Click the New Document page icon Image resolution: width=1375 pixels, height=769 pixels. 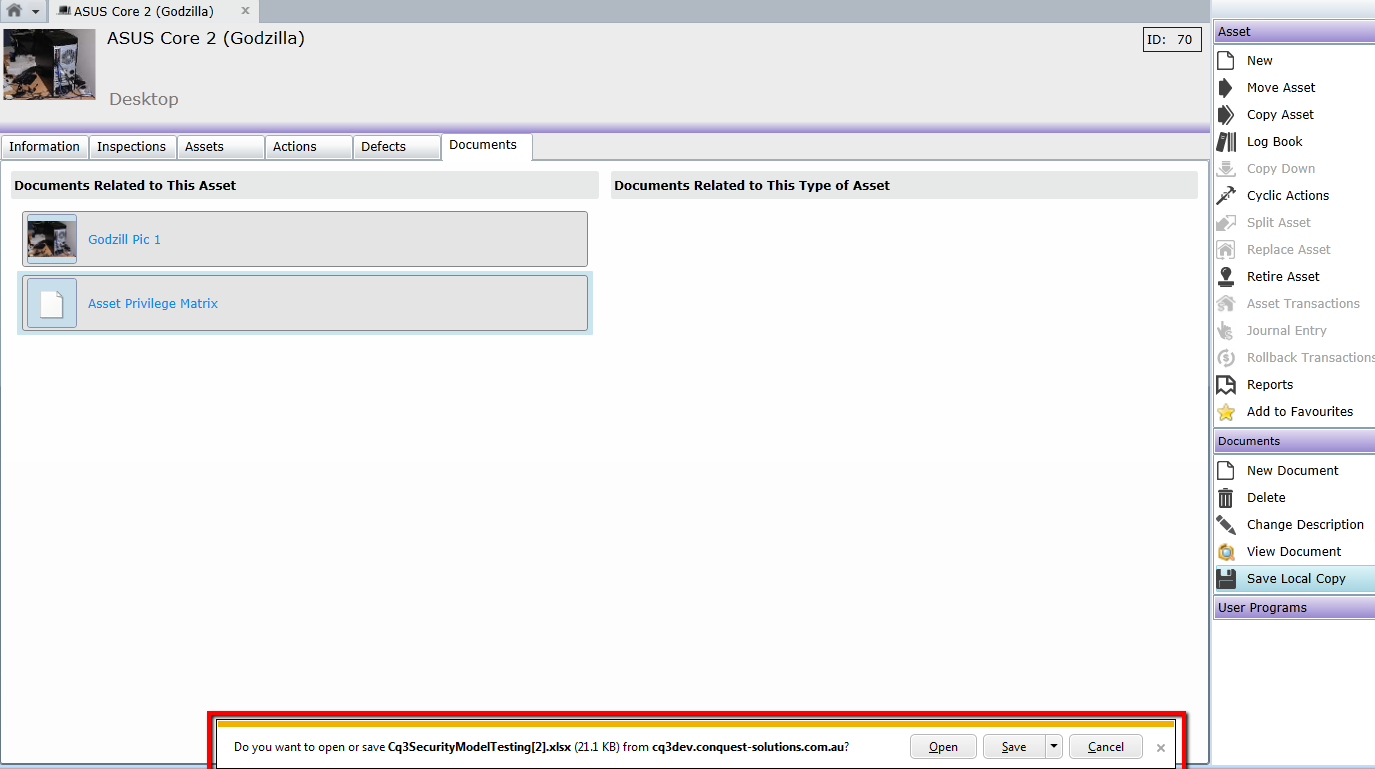click(x=1225, y=470)
